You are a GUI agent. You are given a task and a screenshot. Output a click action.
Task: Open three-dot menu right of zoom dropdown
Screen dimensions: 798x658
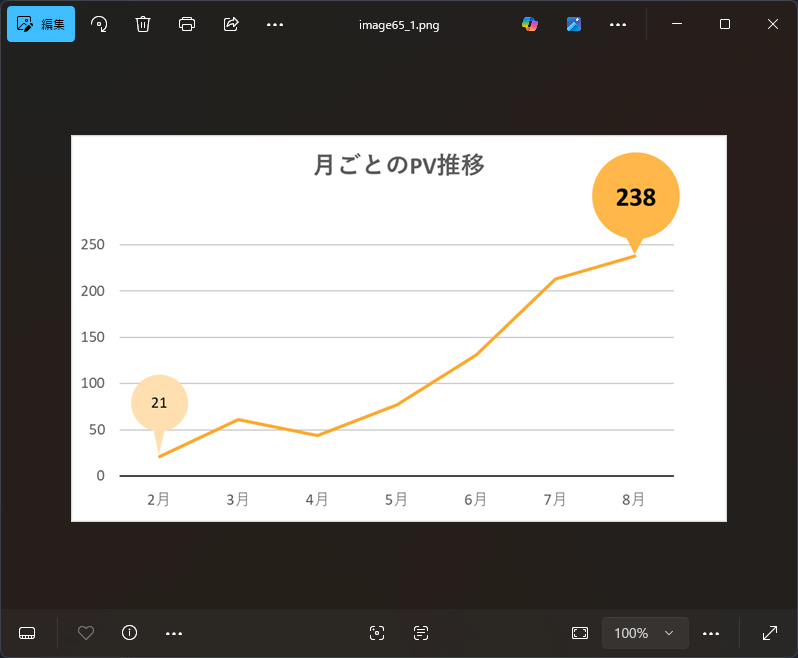[711, 633]
